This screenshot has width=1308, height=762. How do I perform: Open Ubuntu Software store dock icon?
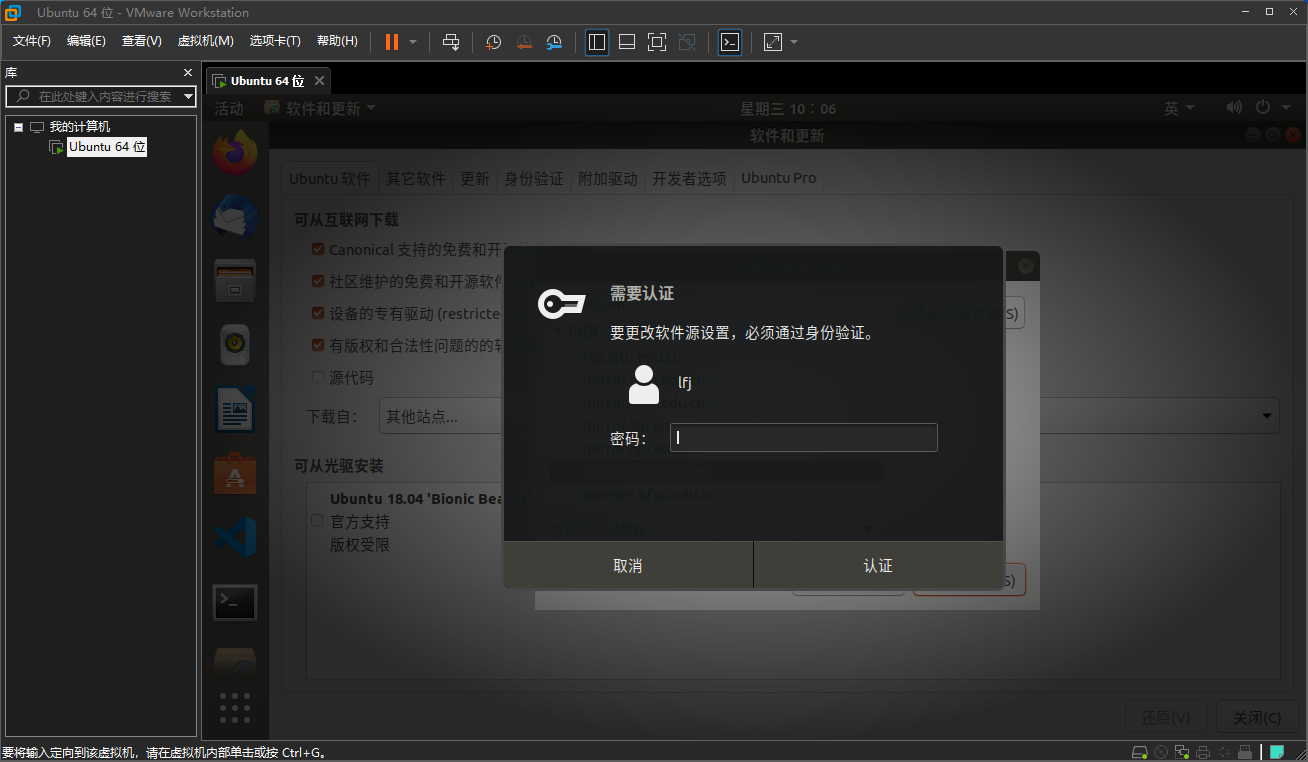(x=235, y=473)
